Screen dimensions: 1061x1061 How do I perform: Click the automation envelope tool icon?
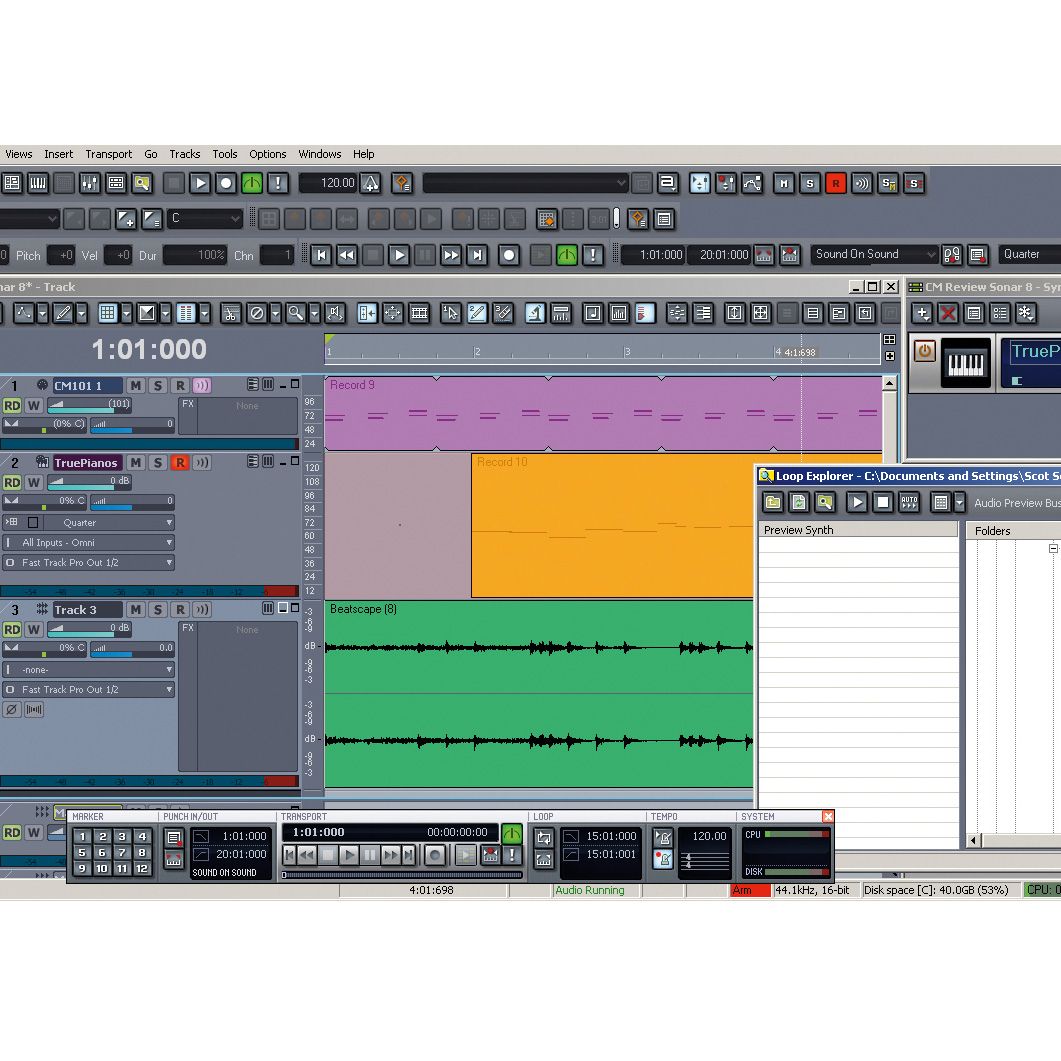click(x=752, y=183)
